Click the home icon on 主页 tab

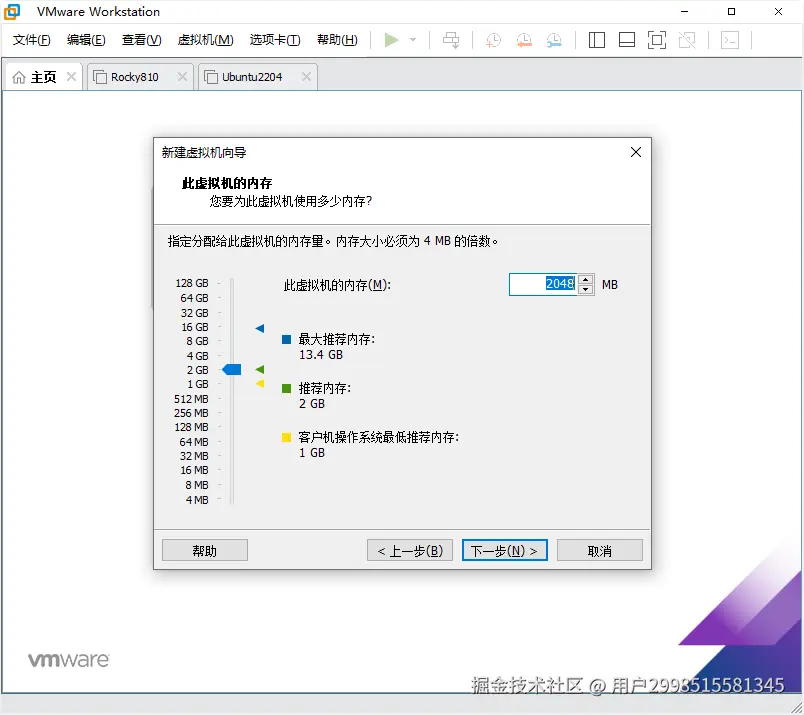pyautogui.click(x=18, y=77)
